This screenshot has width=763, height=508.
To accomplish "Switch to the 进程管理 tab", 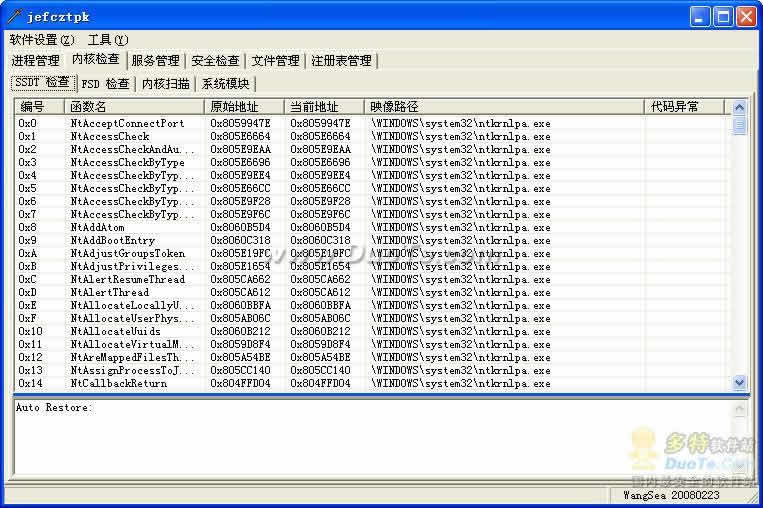I will tap(36, 61).
